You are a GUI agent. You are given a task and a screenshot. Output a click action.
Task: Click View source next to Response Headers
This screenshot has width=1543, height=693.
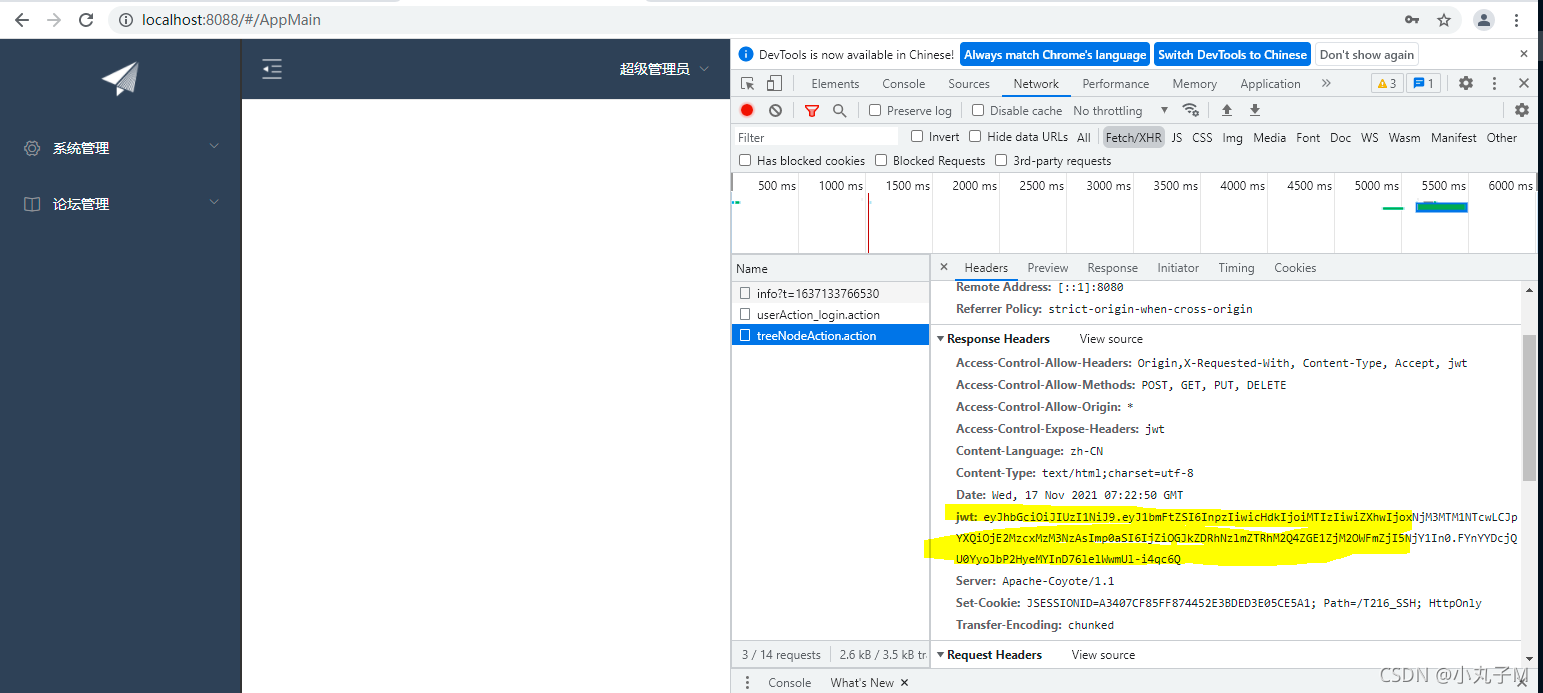tap(1110, 338)
